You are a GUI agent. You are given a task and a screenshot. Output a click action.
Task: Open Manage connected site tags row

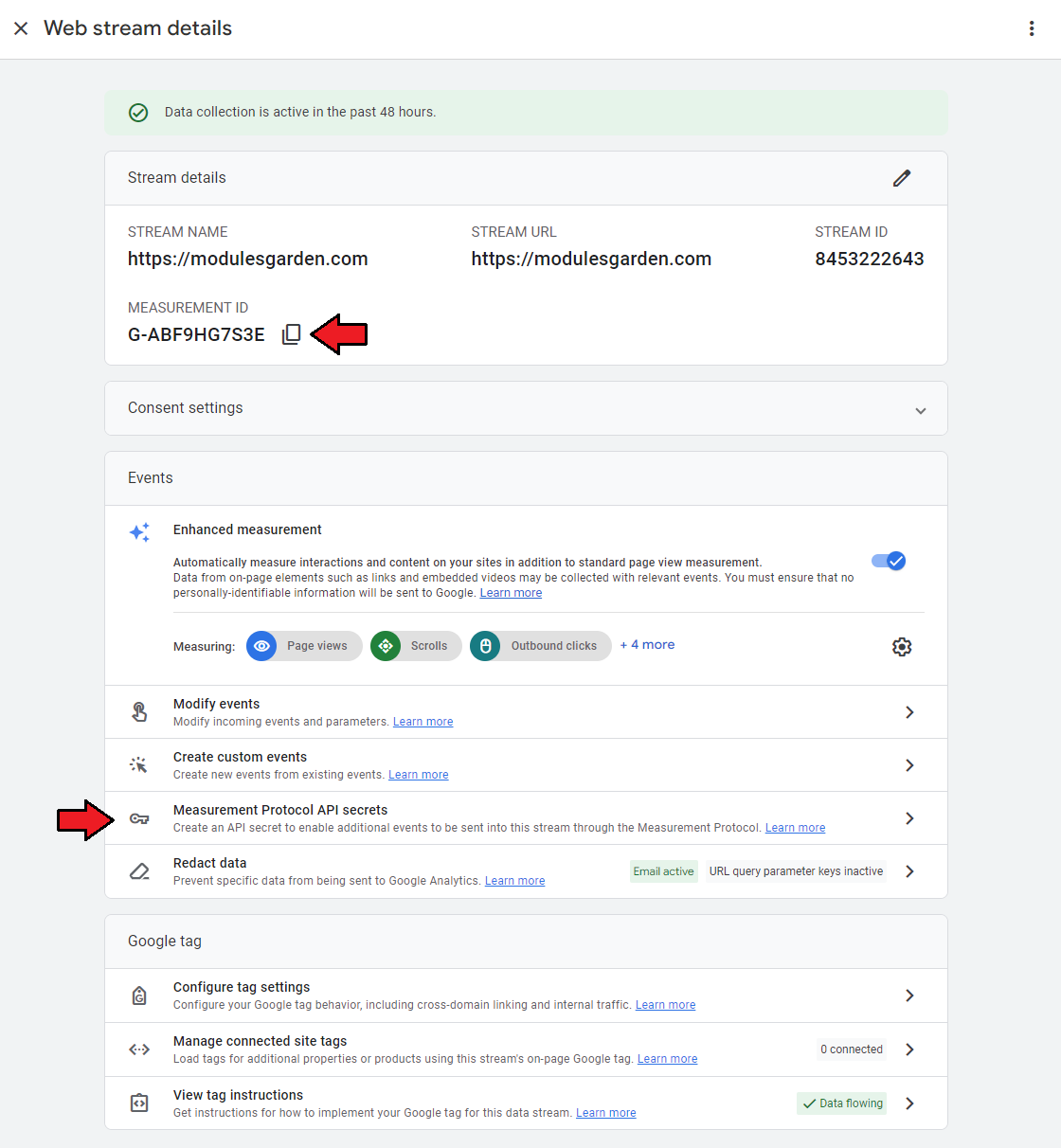pyautogui.click(x=526, y=1049)
